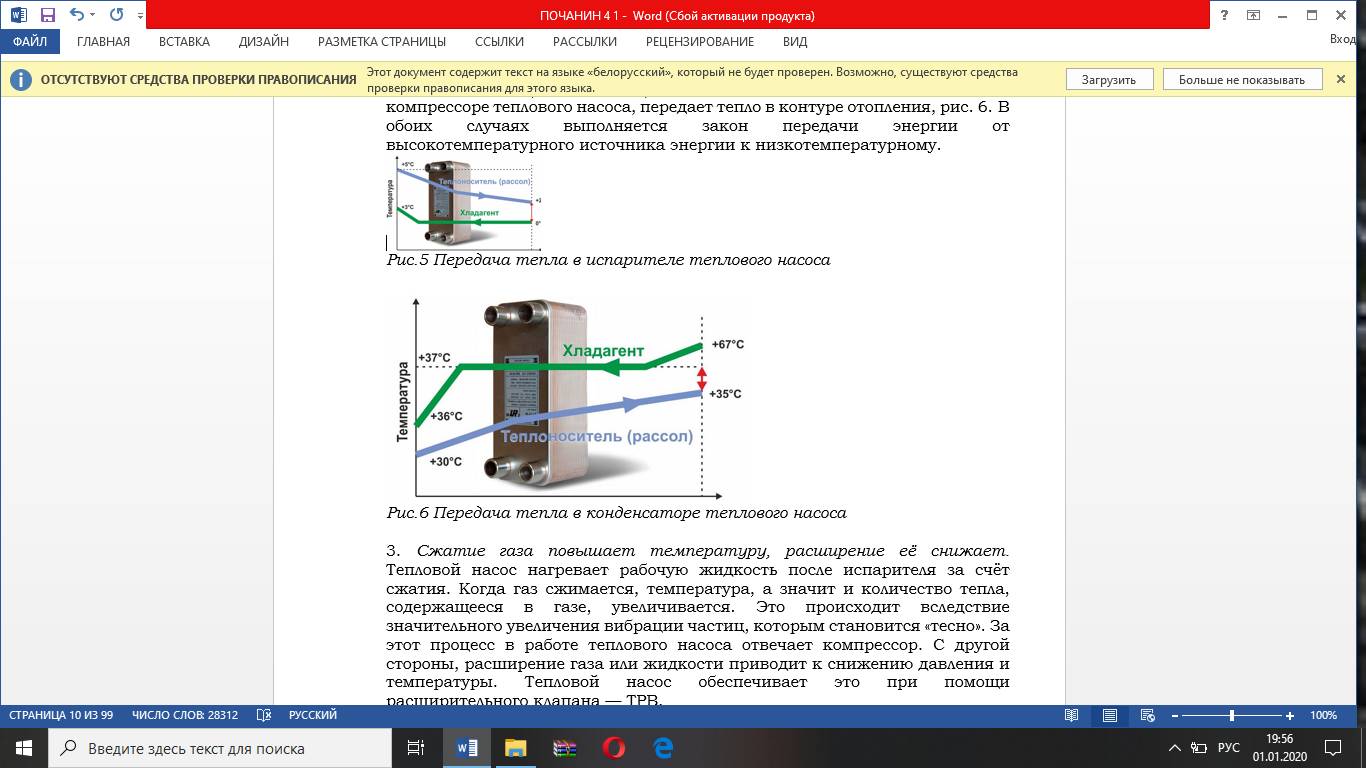This screenshot has width=1366, height=768.
Task: Click the zoom slider handle
Action: click(1231, 715)
